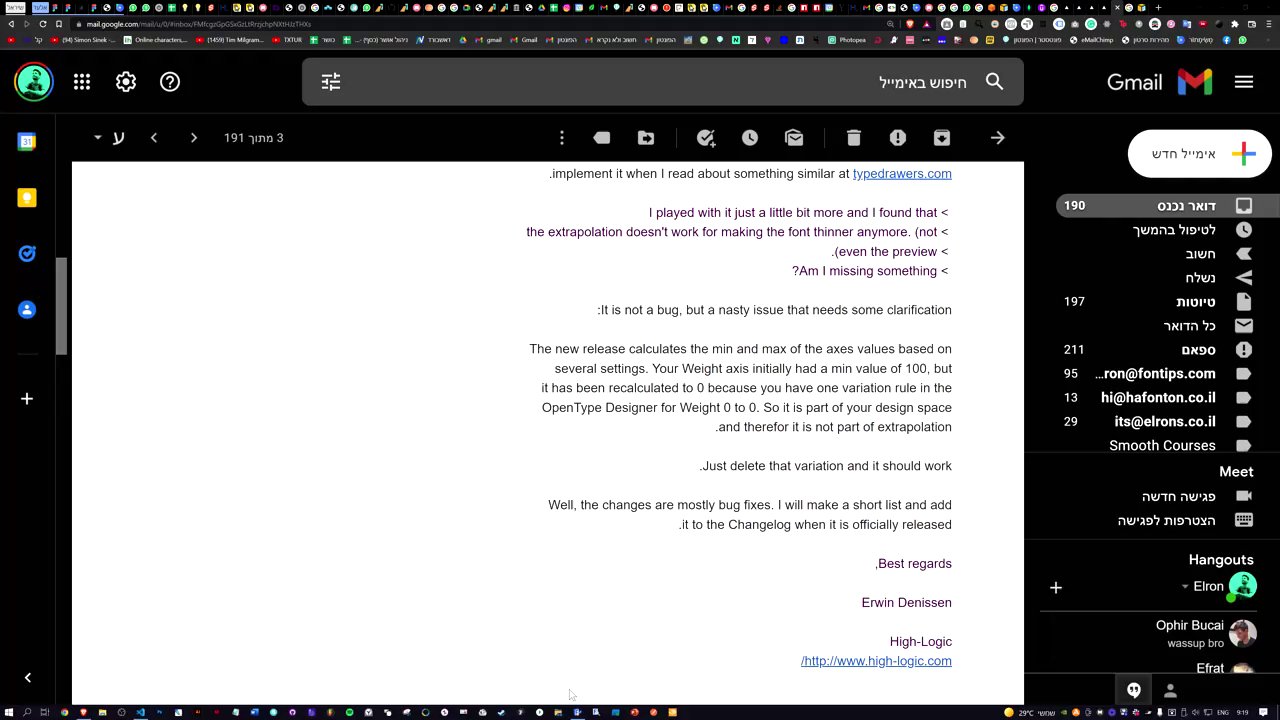Open the דואר נכנס inbox folder
The width and height of the screenshot is (1280, 720).
point(1155,206)
